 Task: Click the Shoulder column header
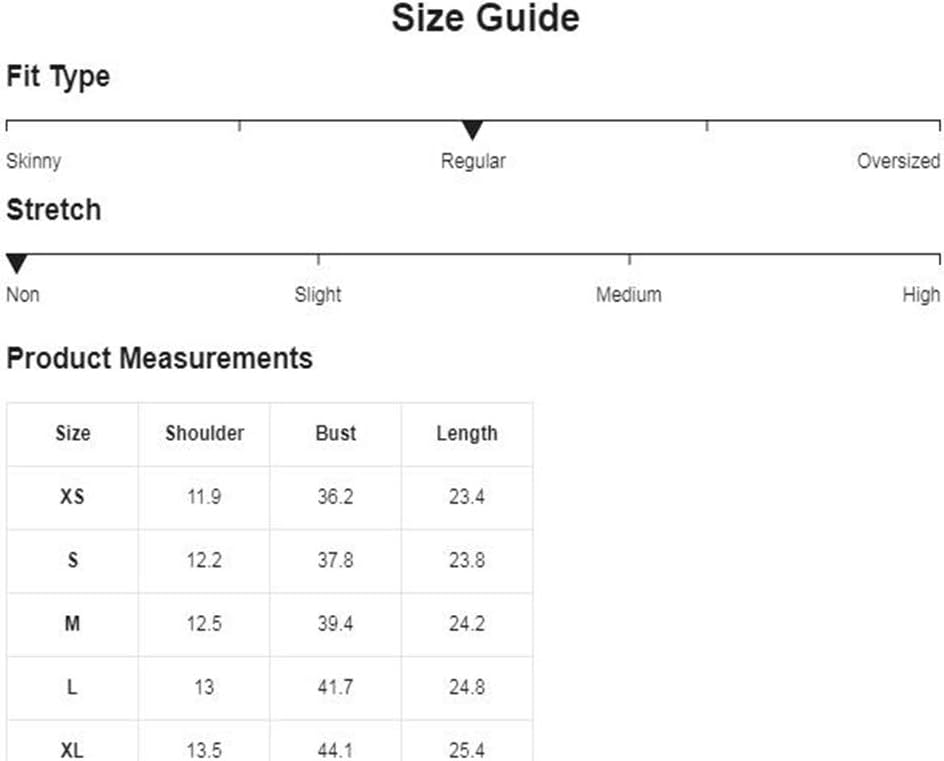(205, 433)
